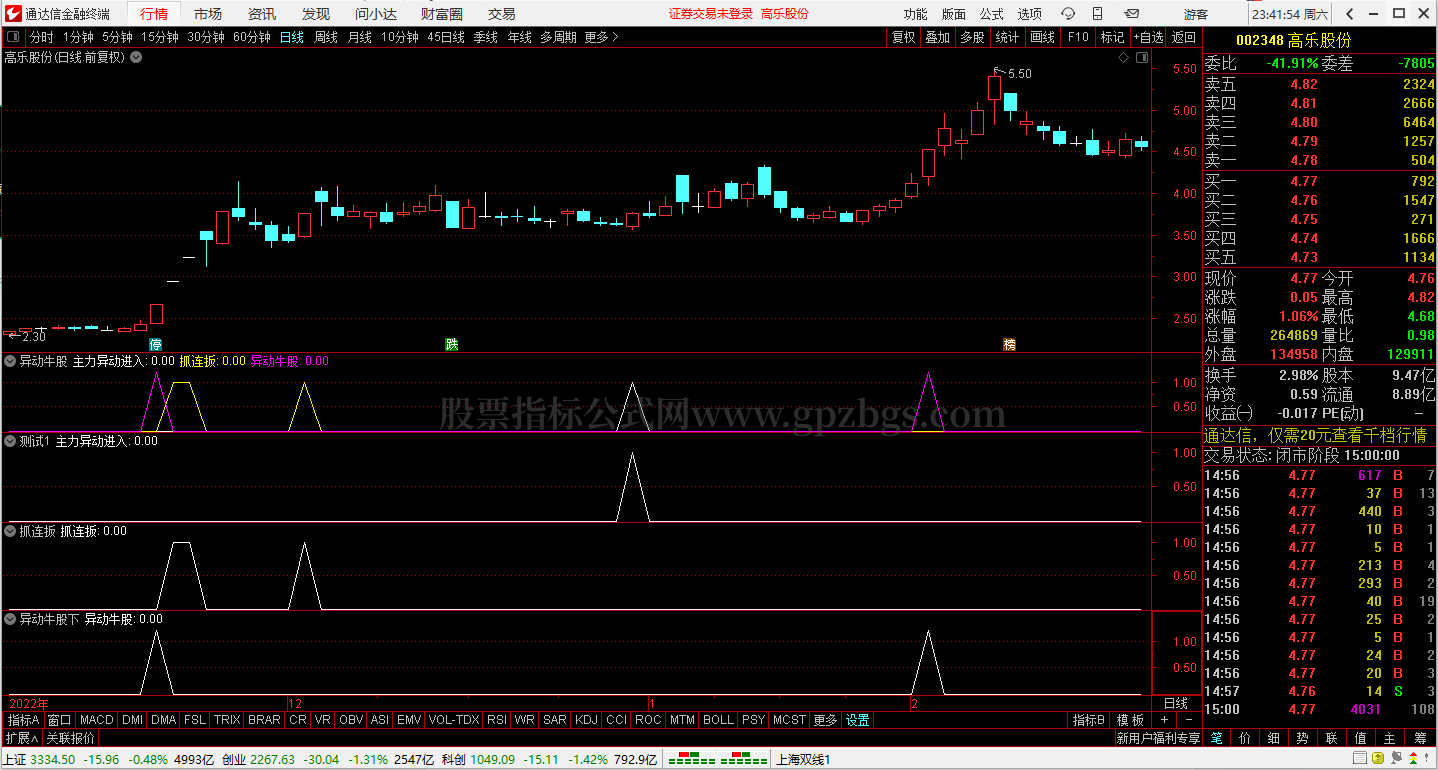Open the 多周期 period option

558,37
